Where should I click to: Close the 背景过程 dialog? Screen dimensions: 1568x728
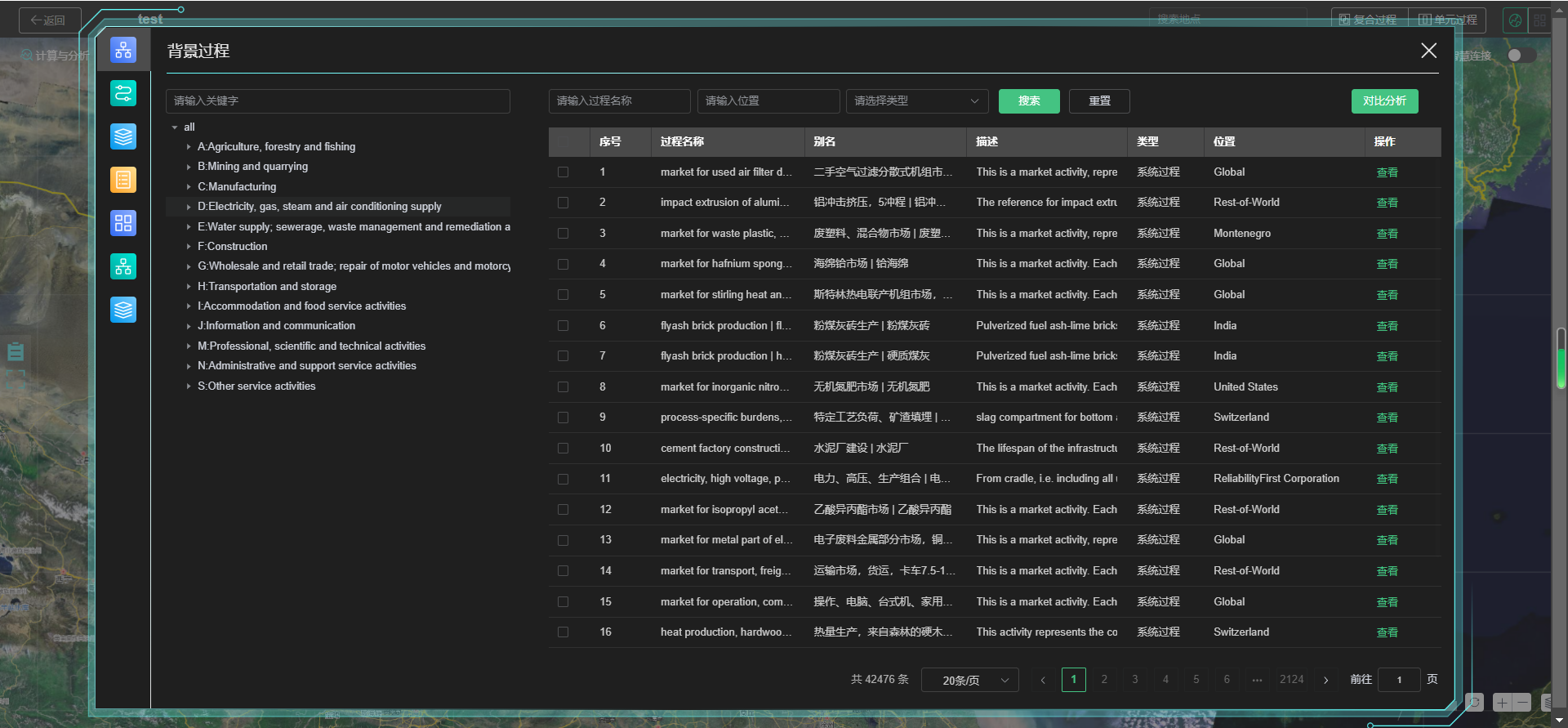[1428, 51]
